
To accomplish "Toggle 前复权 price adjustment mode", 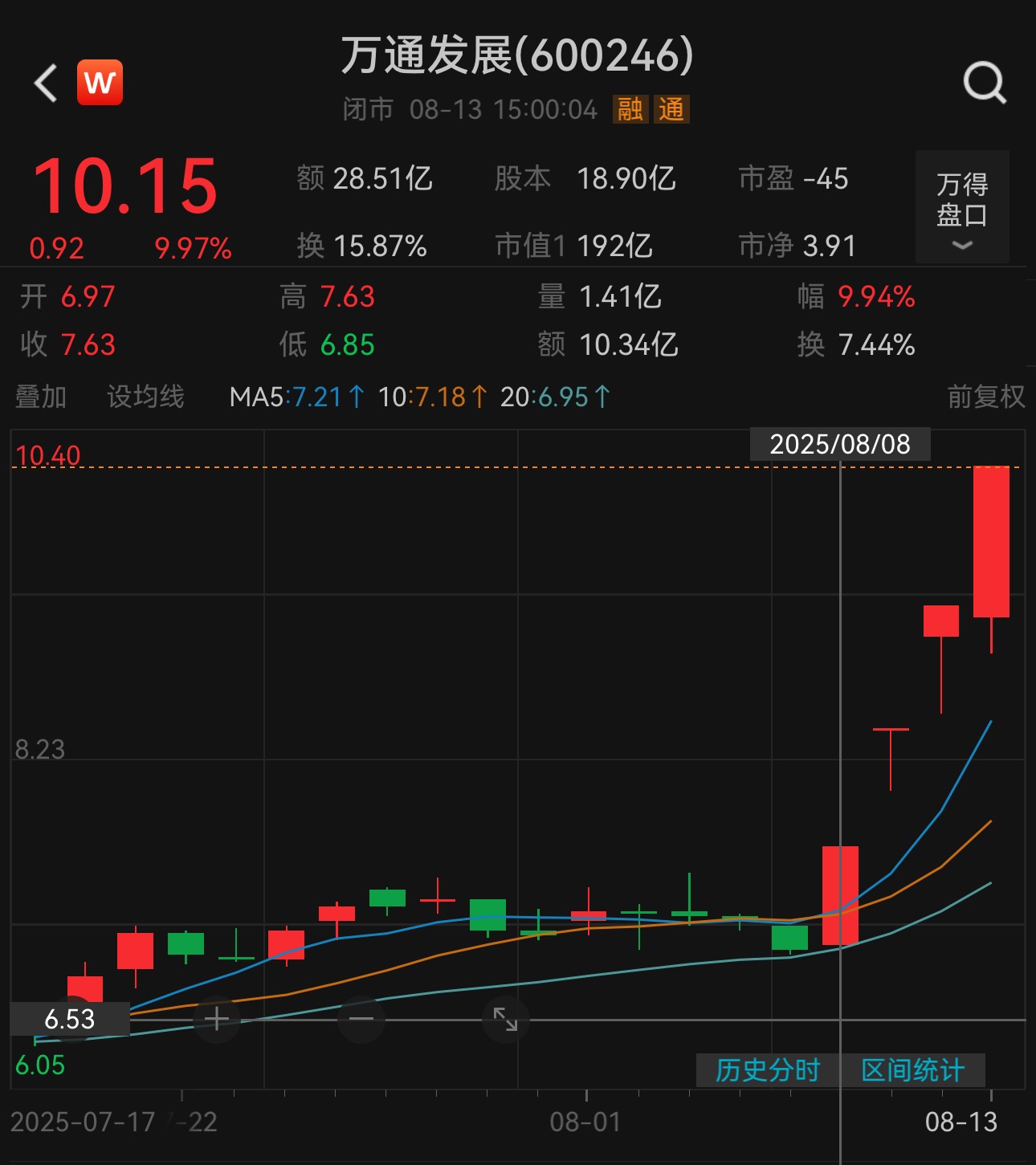I will (x=985, y=397).
